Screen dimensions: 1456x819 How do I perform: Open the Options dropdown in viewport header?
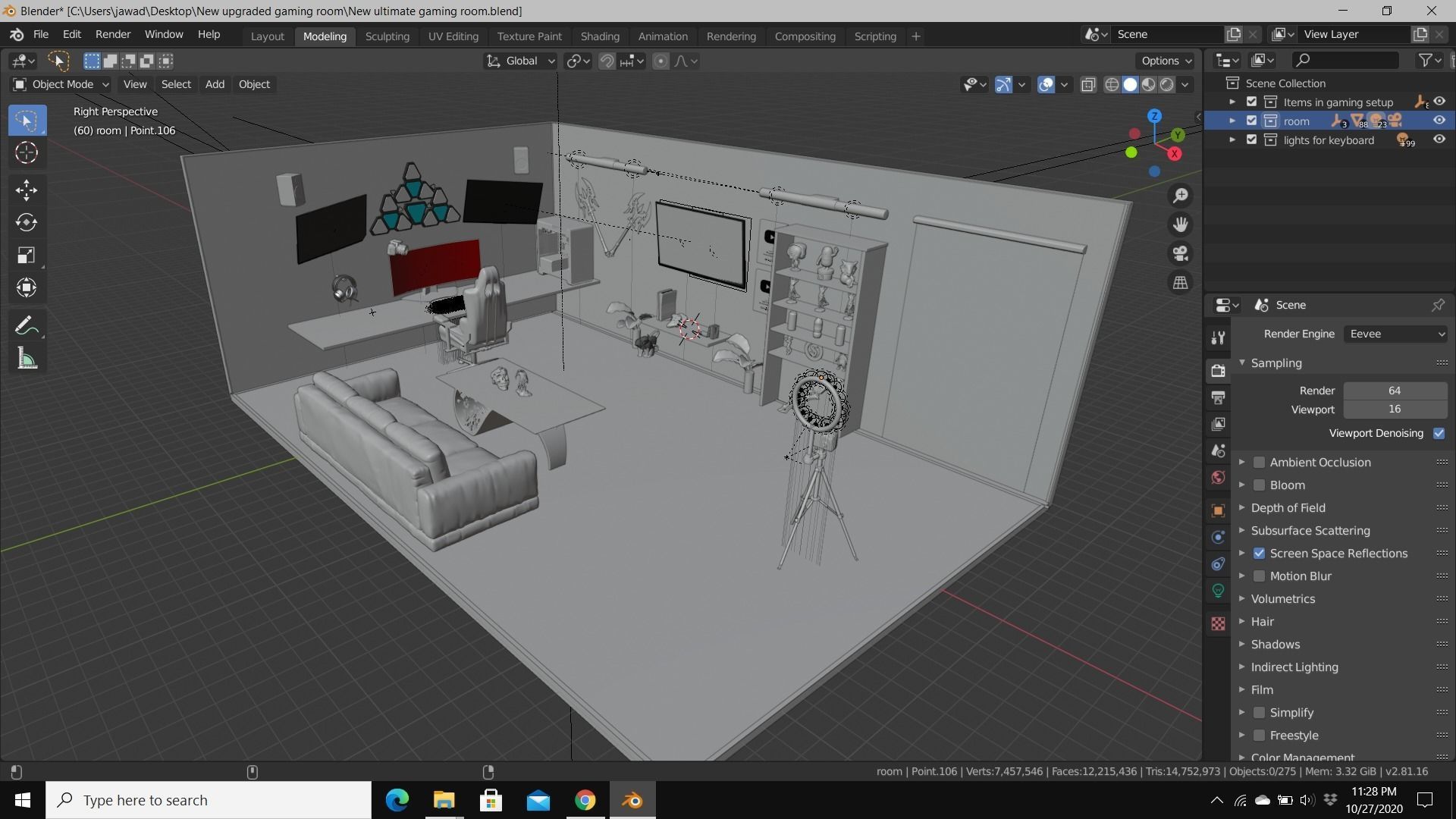click(1166, 61)
